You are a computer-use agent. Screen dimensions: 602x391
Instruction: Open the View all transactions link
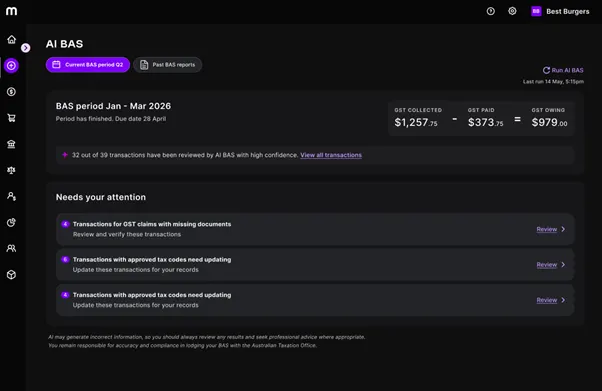click(x=331, y=155)
